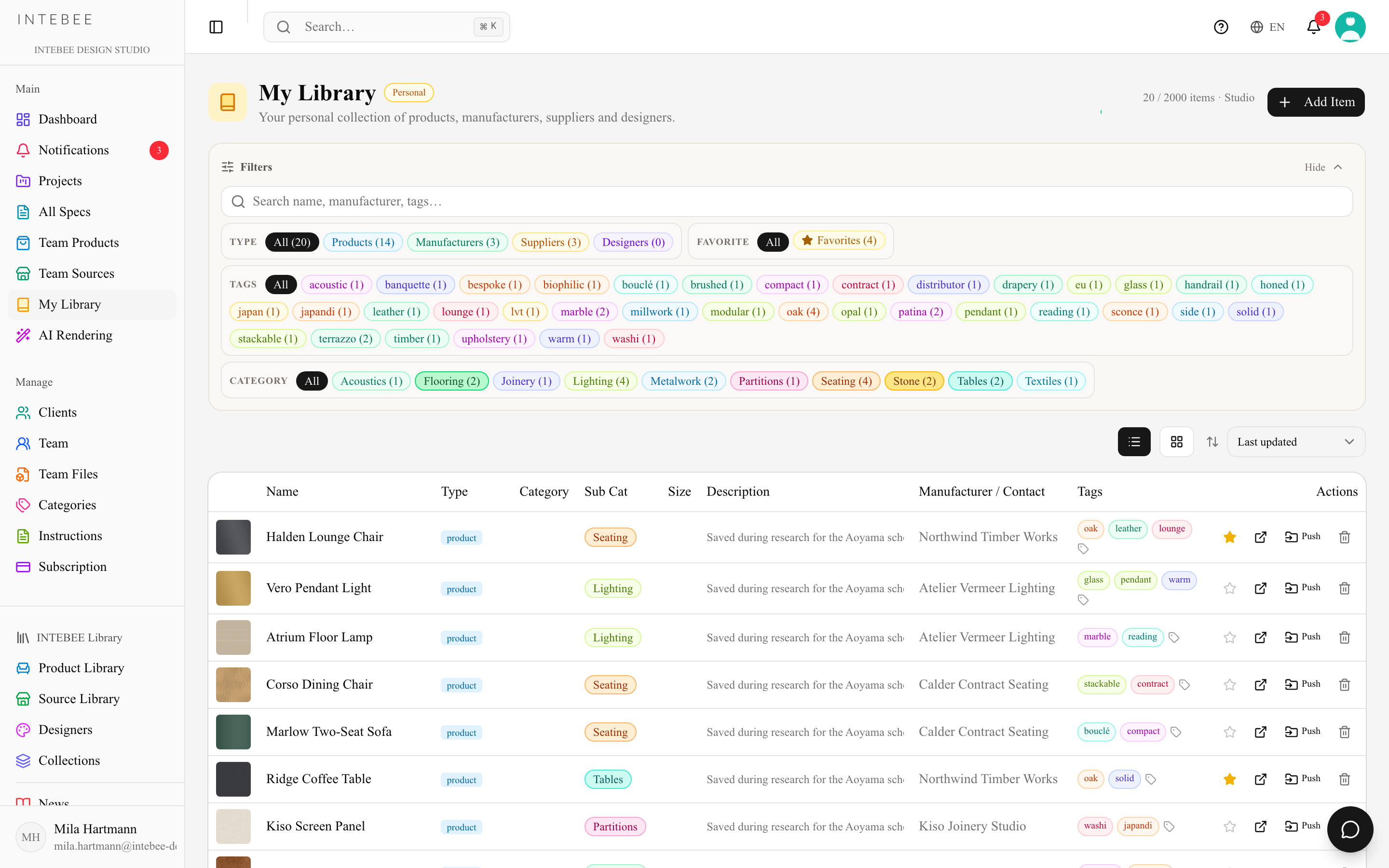1389x868 pixels.
Task: Add tag to Atrium Floor Lamp
Action: click(x=1174, y=638)
